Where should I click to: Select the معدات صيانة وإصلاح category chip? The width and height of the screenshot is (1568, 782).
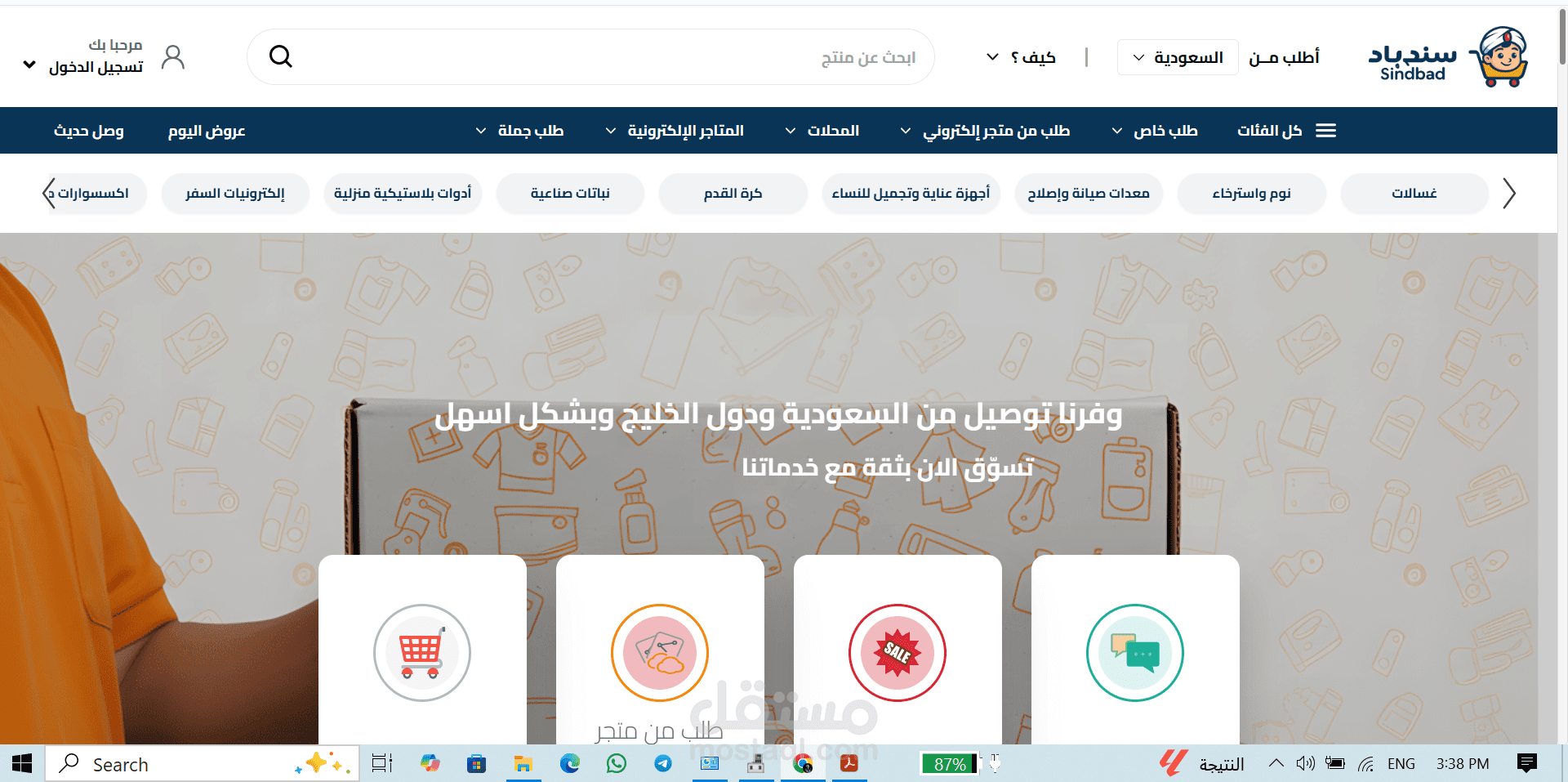tap(1089, 194)
